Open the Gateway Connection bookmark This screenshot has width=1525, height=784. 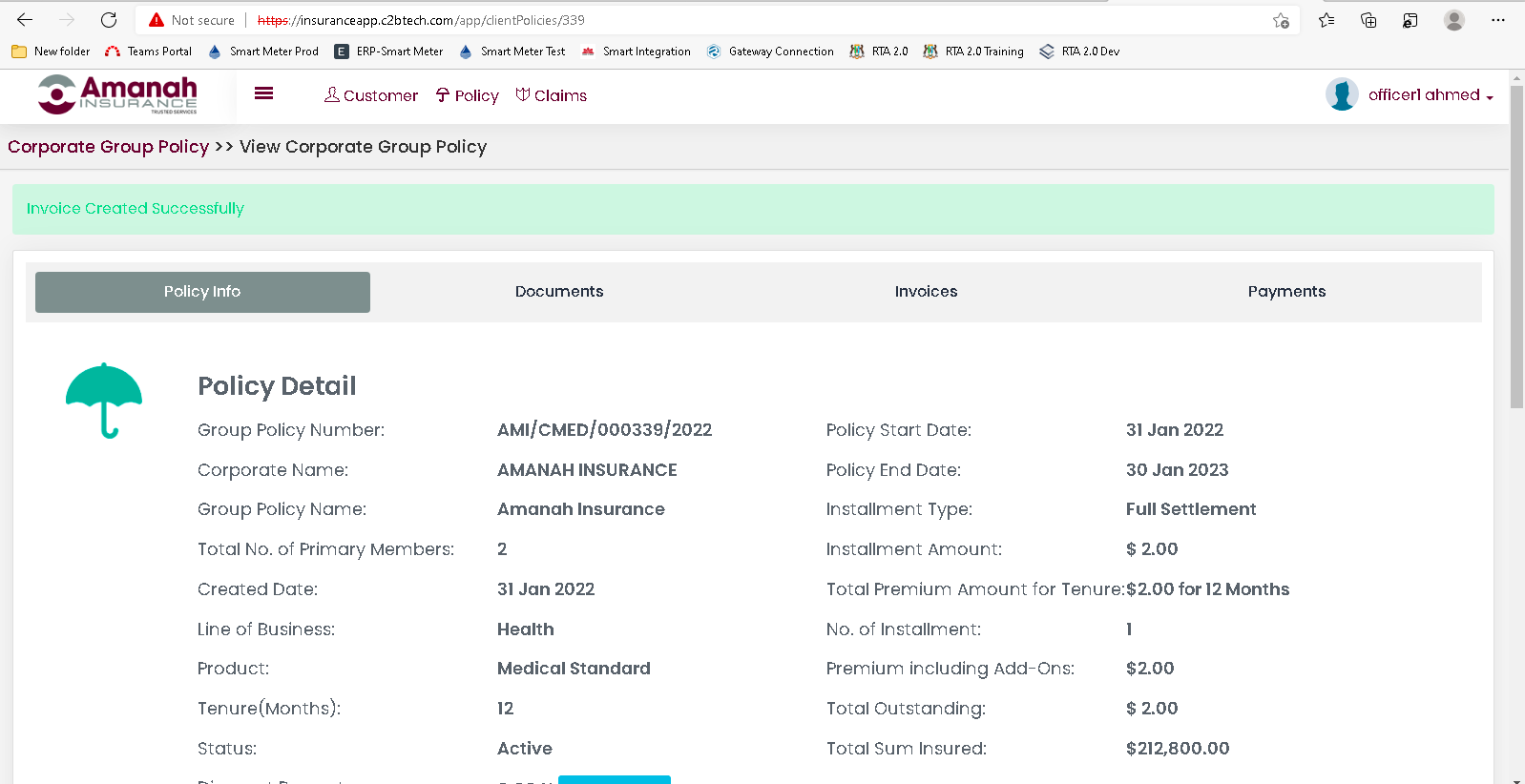coord(770,52)
